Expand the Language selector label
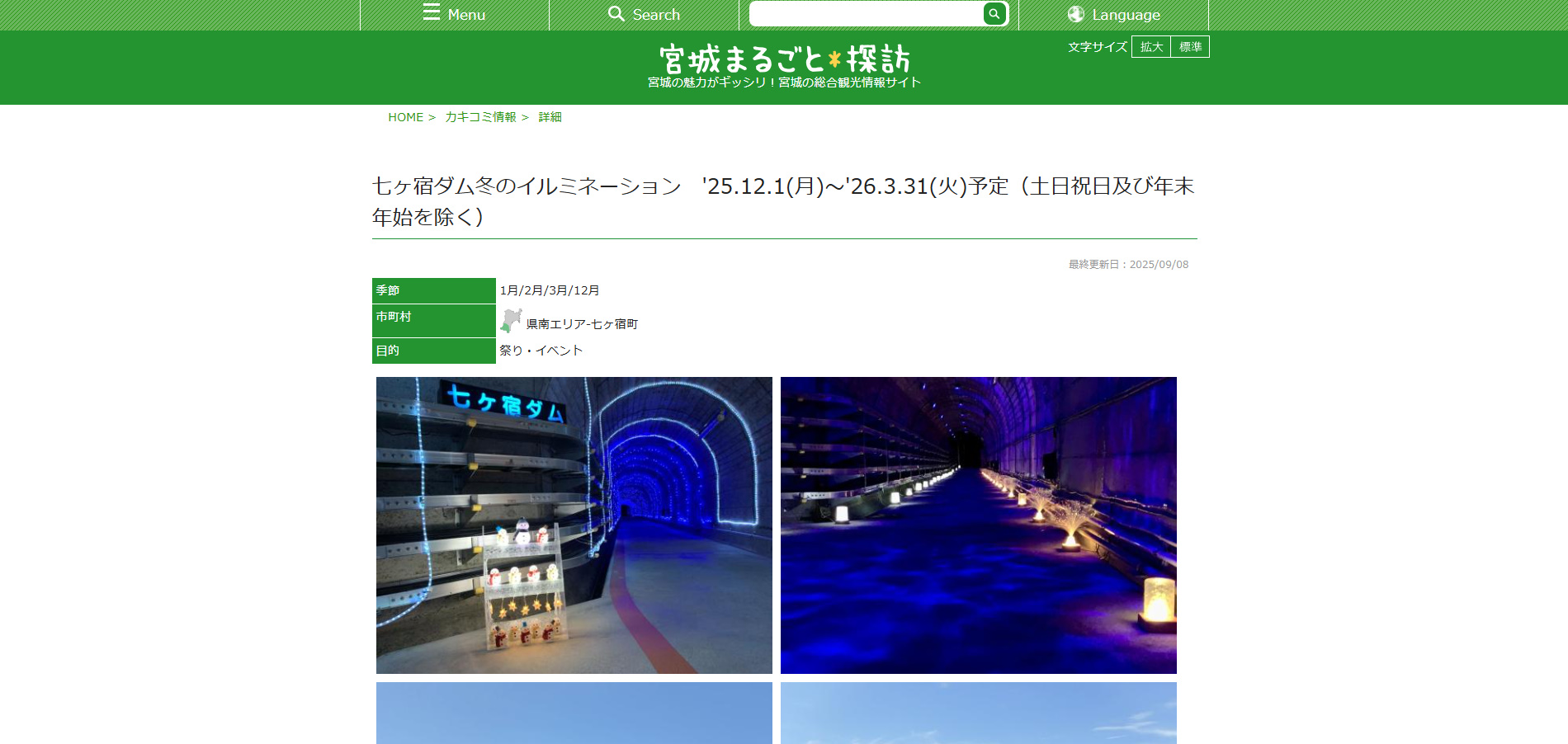1568x744 pixels. [1126, 15]
